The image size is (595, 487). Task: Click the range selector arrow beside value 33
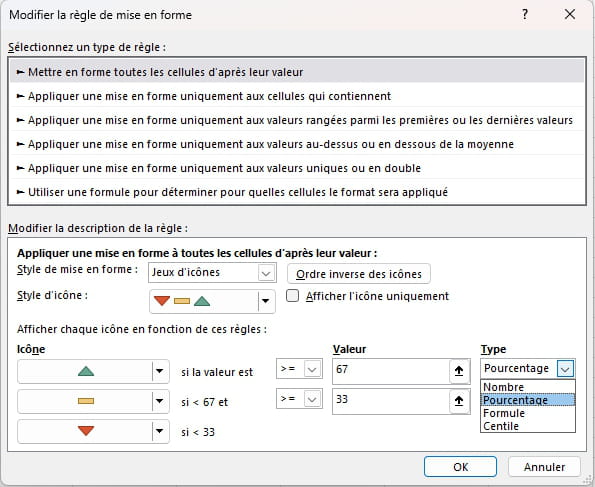pos(459,401)
